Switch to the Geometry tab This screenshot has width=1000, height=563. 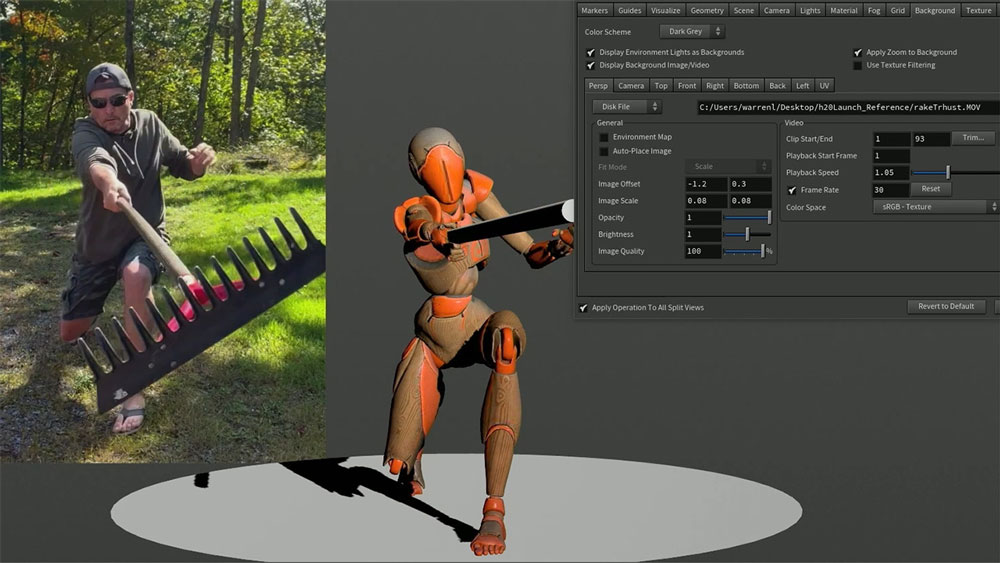pos(707,10)
